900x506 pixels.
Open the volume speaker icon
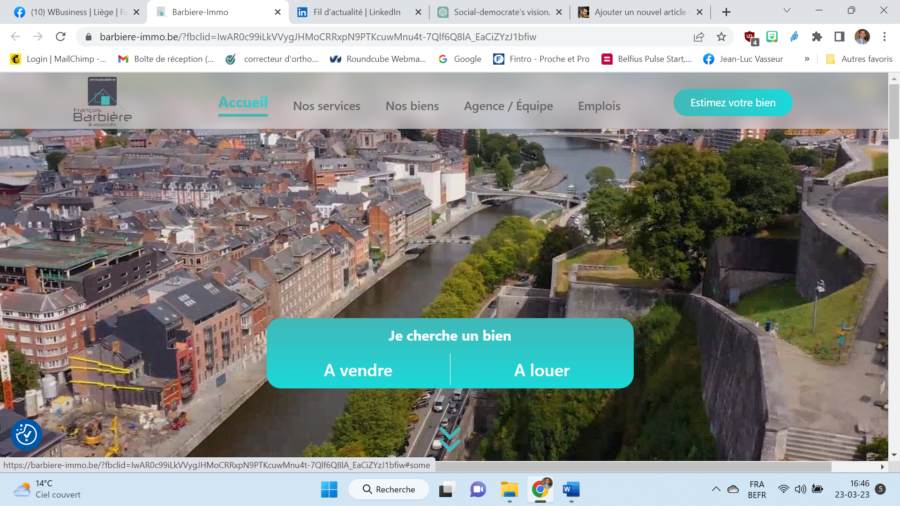pyautogui.click(x=800, y=489)
